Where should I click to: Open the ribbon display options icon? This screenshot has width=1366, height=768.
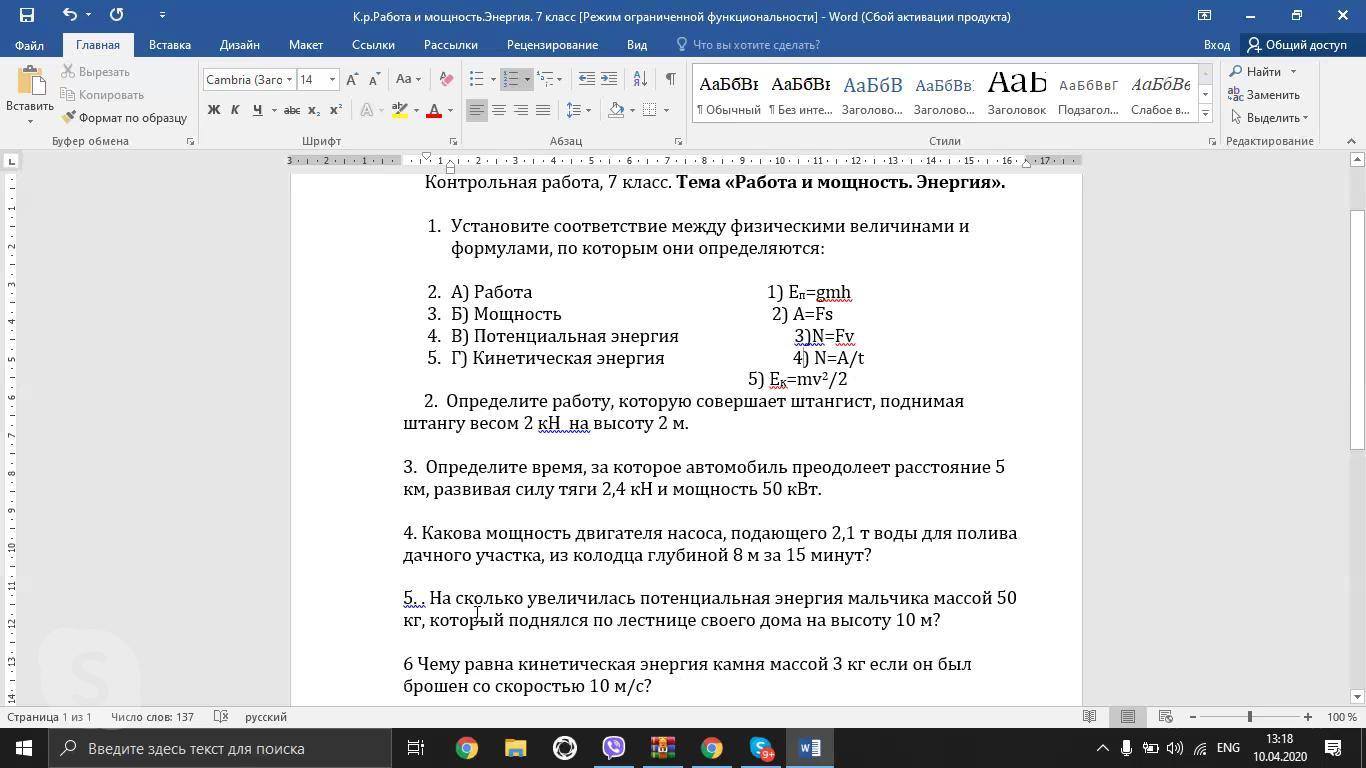(x=1204, y=15)
